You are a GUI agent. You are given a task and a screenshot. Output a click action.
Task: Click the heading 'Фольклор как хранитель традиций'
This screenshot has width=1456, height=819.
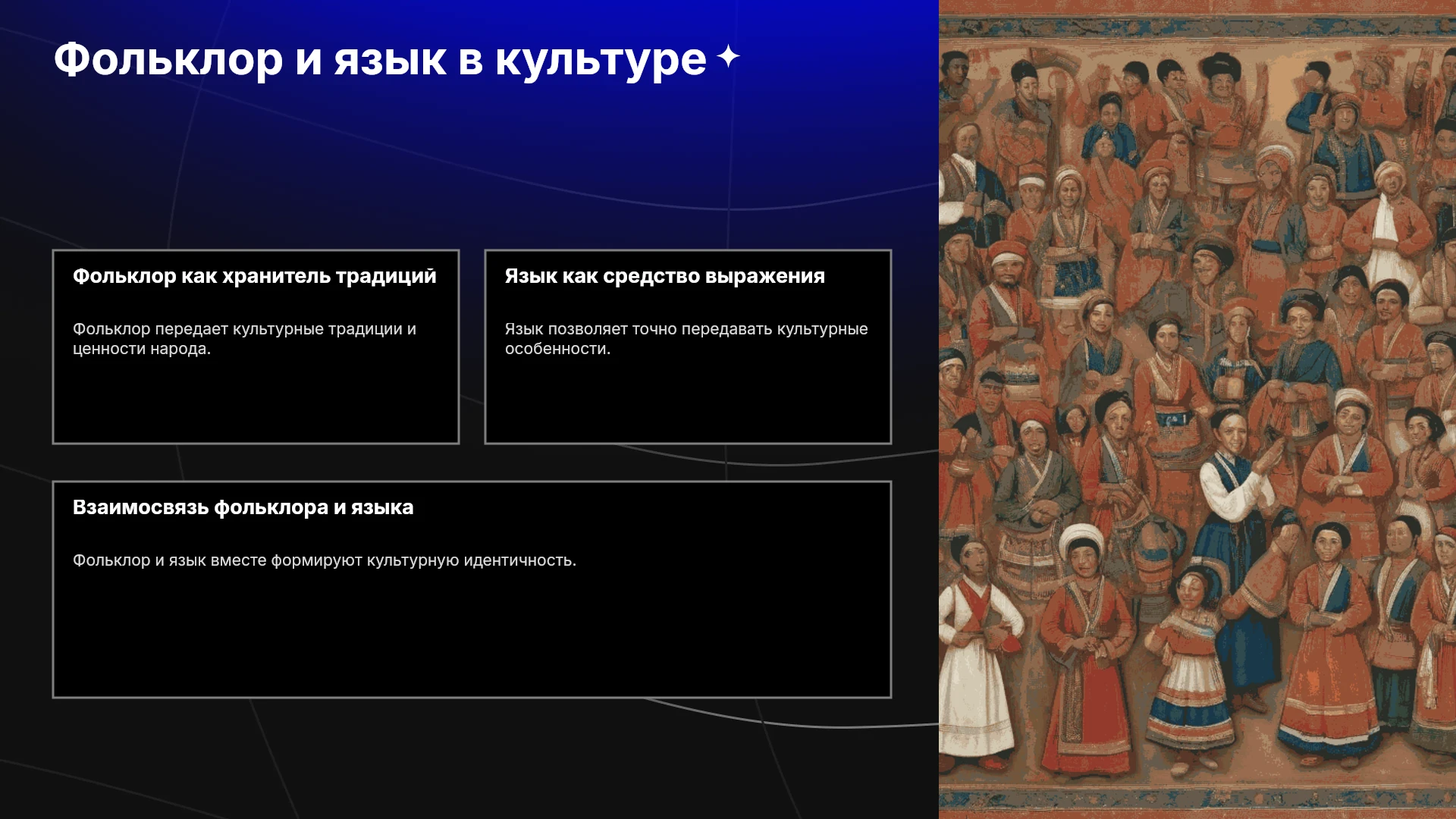point(255,276)
